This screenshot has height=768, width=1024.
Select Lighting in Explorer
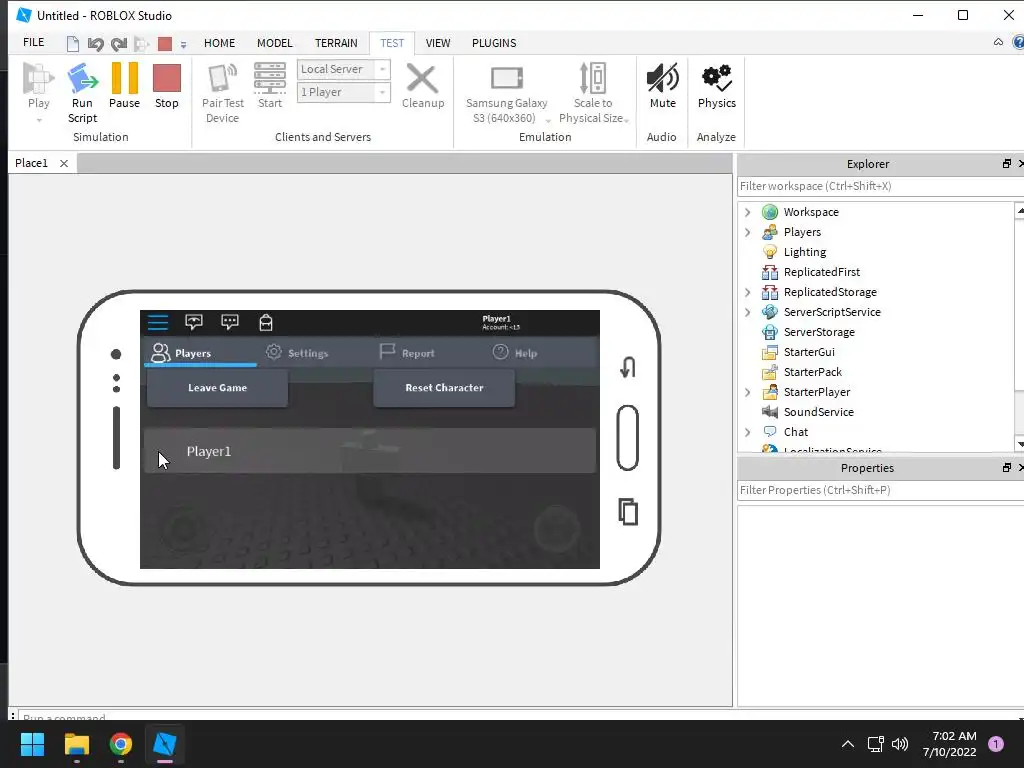(x=805, y=252)
